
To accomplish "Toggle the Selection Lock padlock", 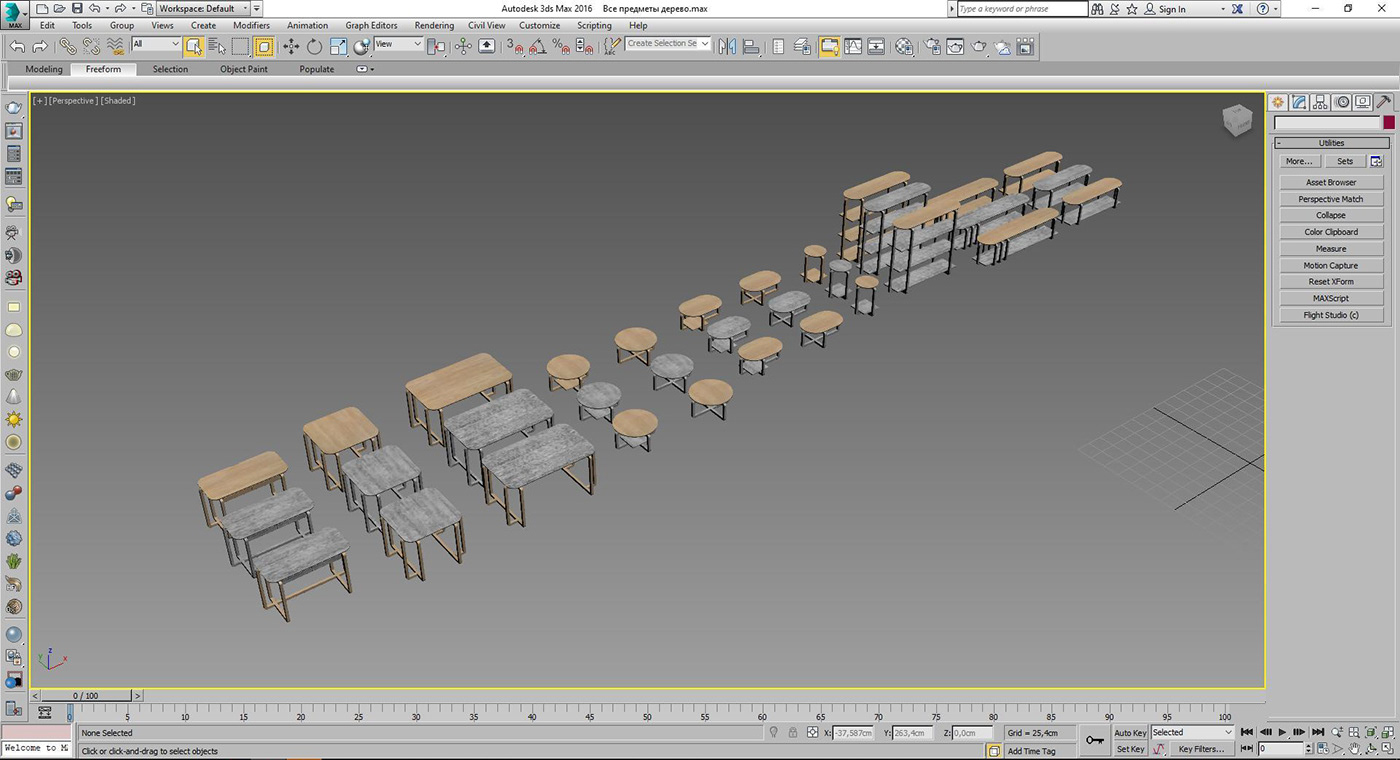I will pos(792,733).
